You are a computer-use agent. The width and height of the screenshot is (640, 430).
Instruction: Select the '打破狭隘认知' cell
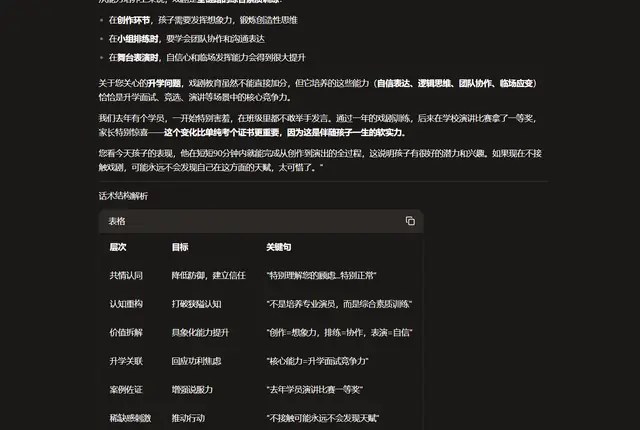pos(196,304)
